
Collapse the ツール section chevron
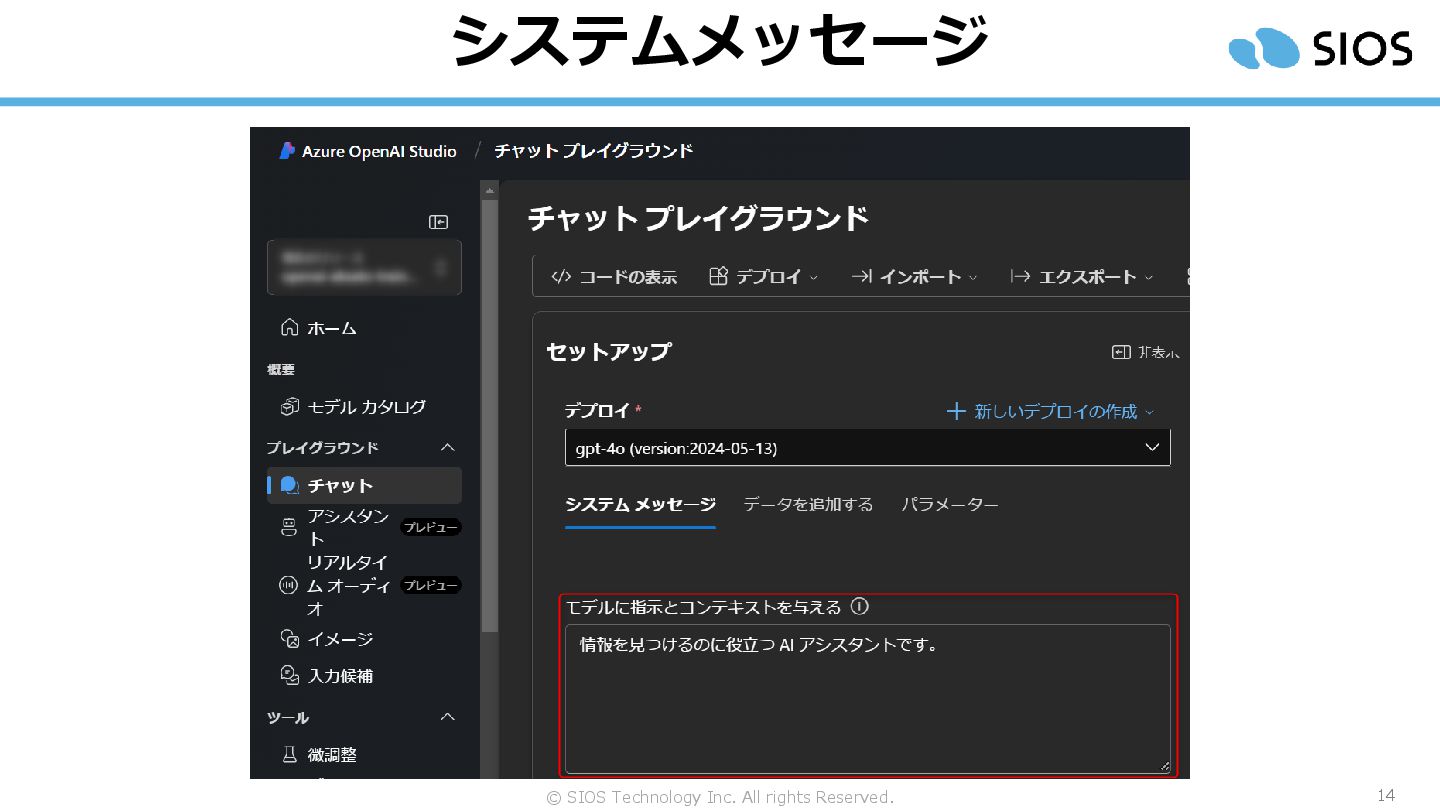click(448, 717)
